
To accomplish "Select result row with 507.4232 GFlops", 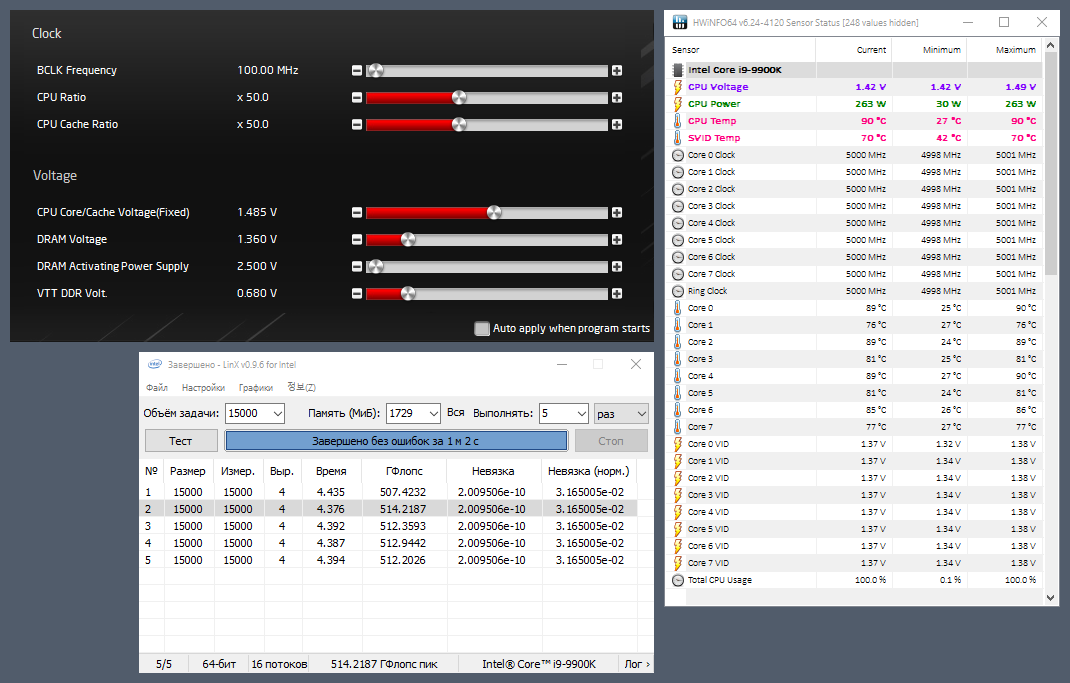I will coord(388,492).
